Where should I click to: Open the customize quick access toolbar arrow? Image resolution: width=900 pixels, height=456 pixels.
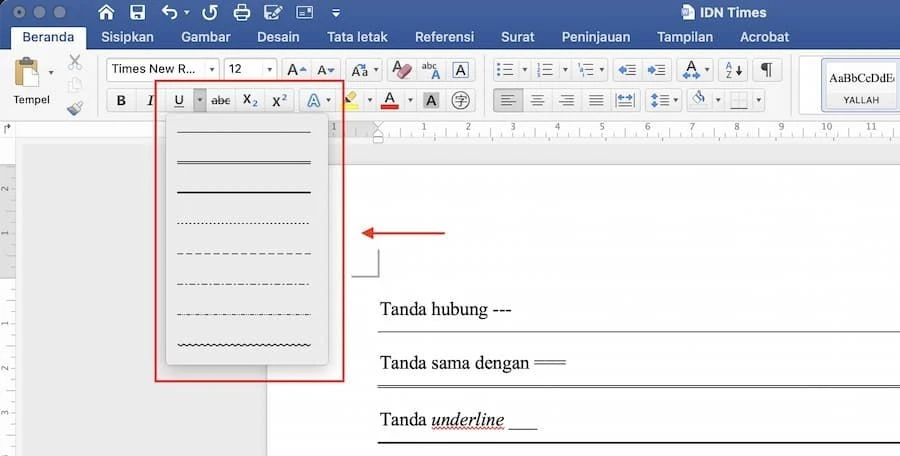(x=336, y=13)
